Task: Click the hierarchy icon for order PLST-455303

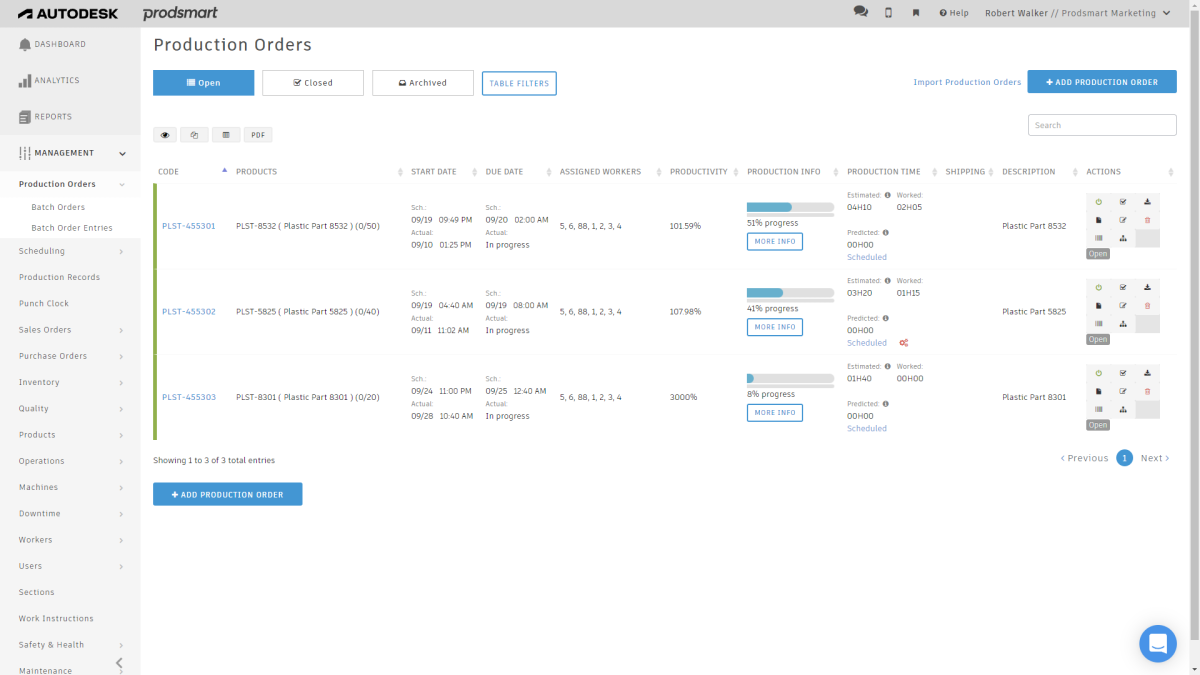Action: coord(1124,408)
